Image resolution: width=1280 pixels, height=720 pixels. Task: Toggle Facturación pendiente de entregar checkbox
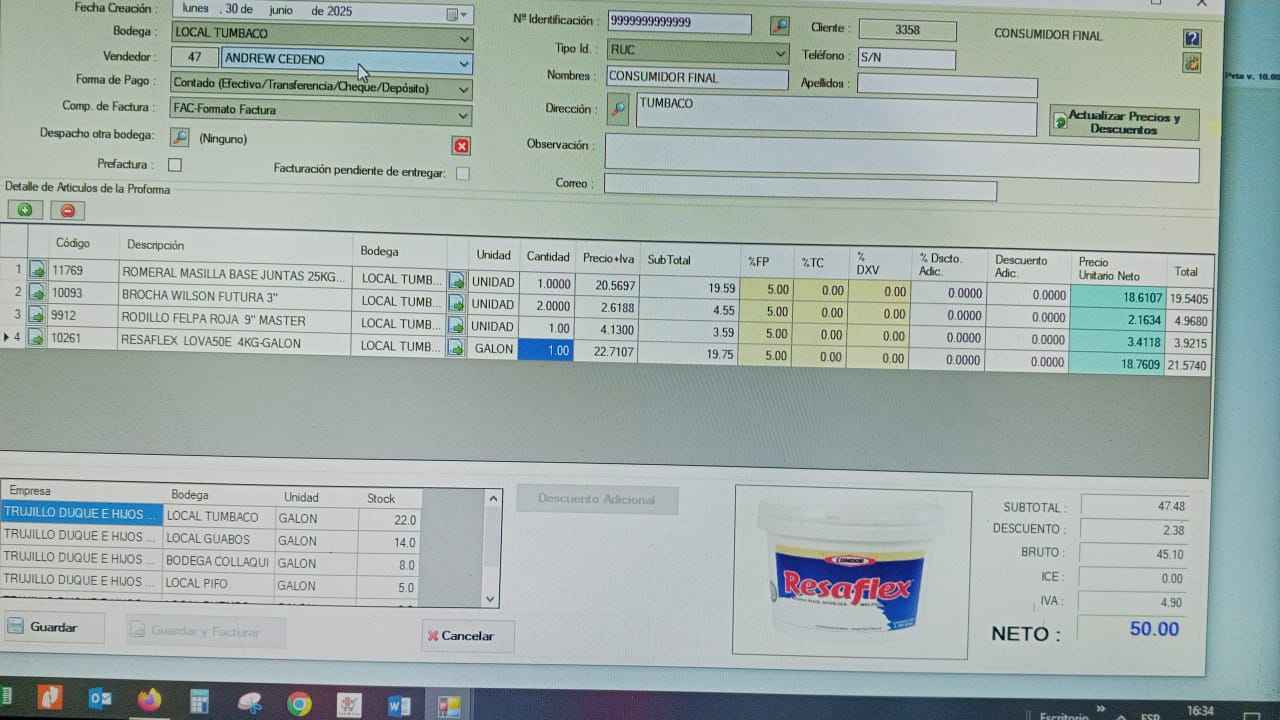pyautogui.click(x=462, y=173)
